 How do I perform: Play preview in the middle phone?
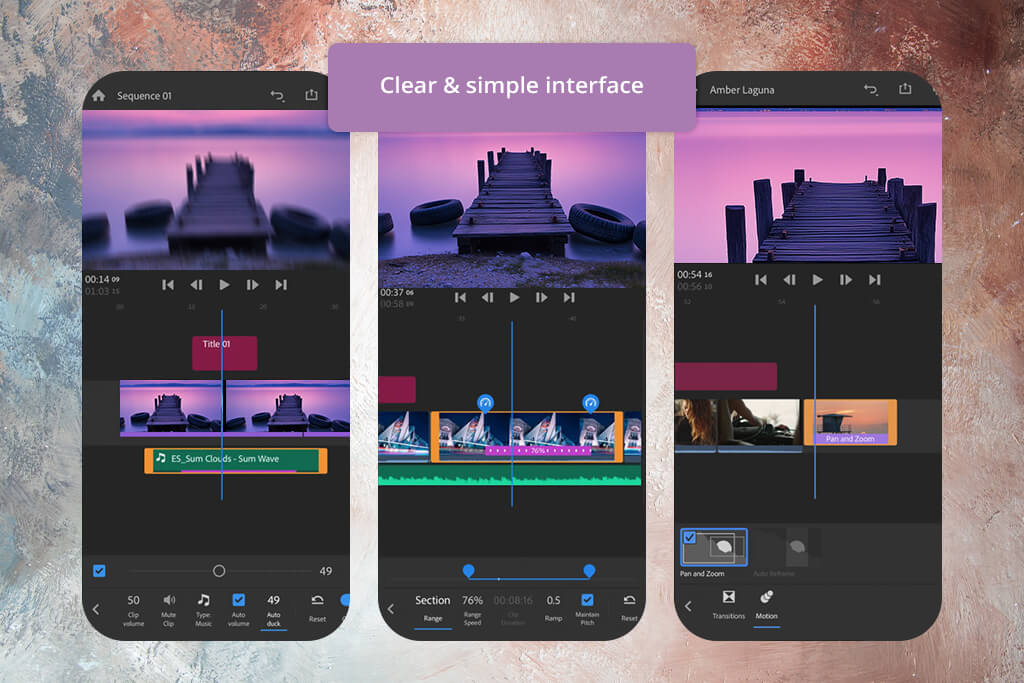point(515,298)
